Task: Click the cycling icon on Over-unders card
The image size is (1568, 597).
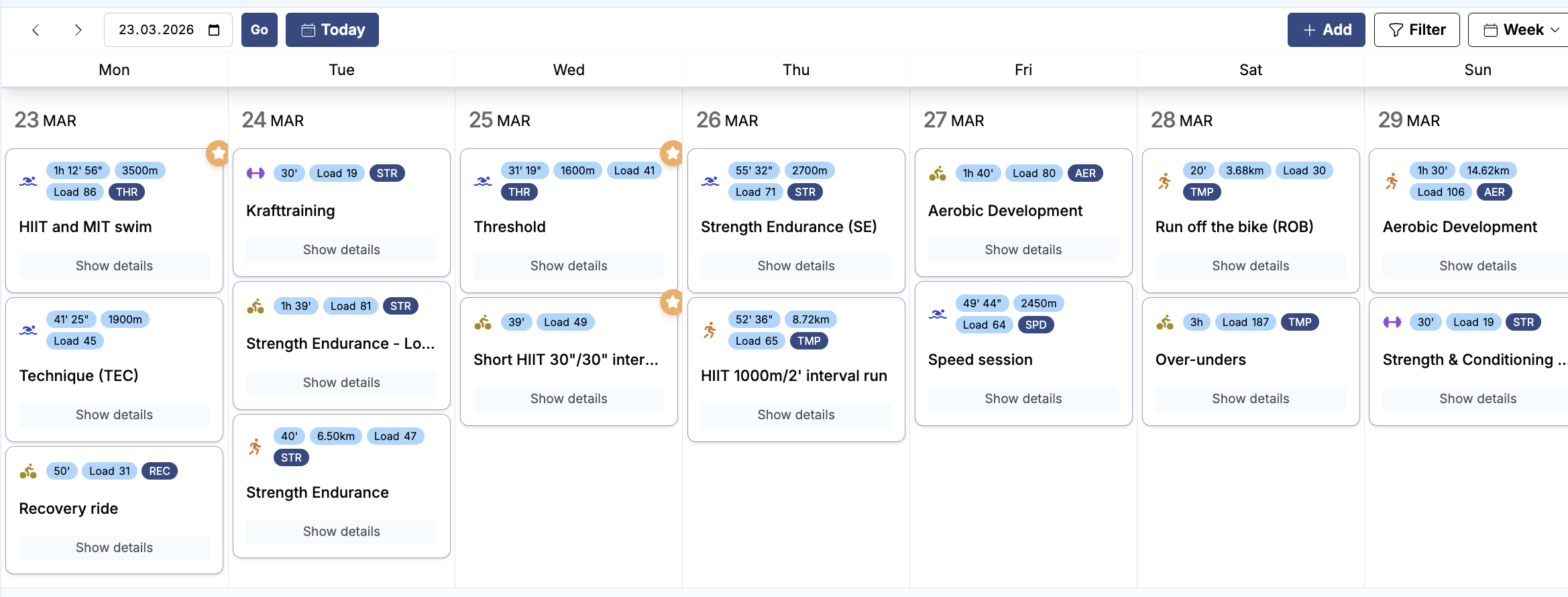Action: [x=1165, y=323]
